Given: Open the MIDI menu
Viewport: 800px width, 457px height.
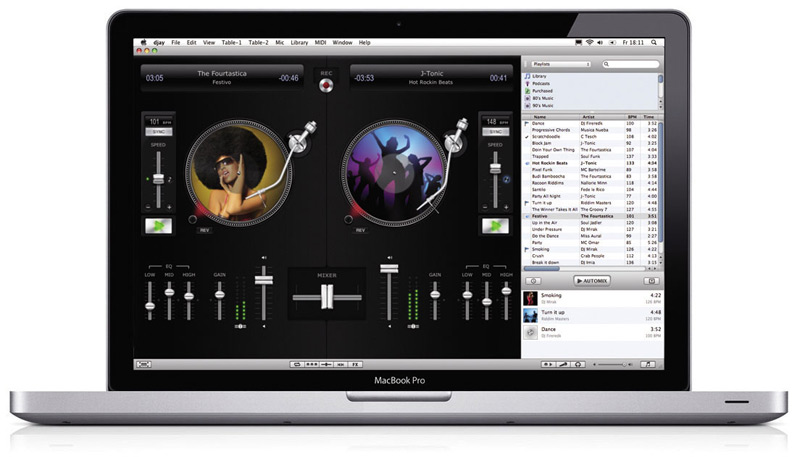Looking at the screenshot, I should 320,43.
